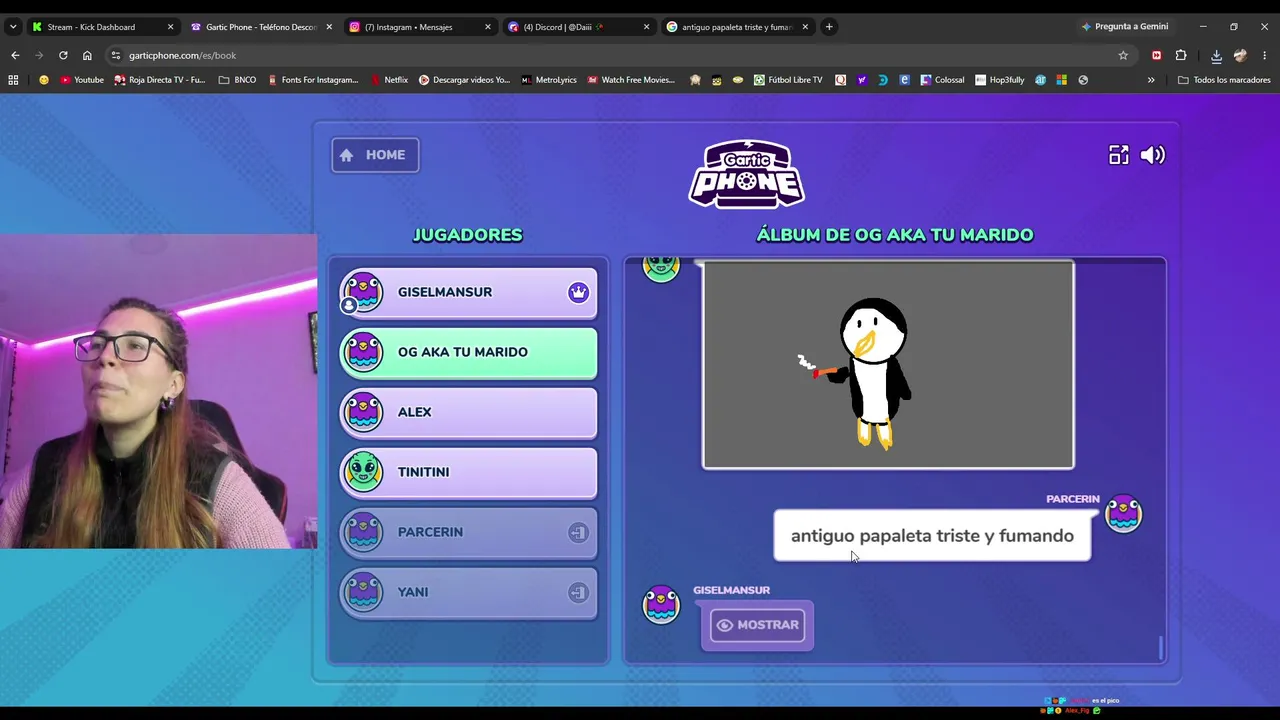This screenshot has height=720, width=1280.
Task: Open the MetroLyrics bookmark
Action: click(x=549, y=80)
